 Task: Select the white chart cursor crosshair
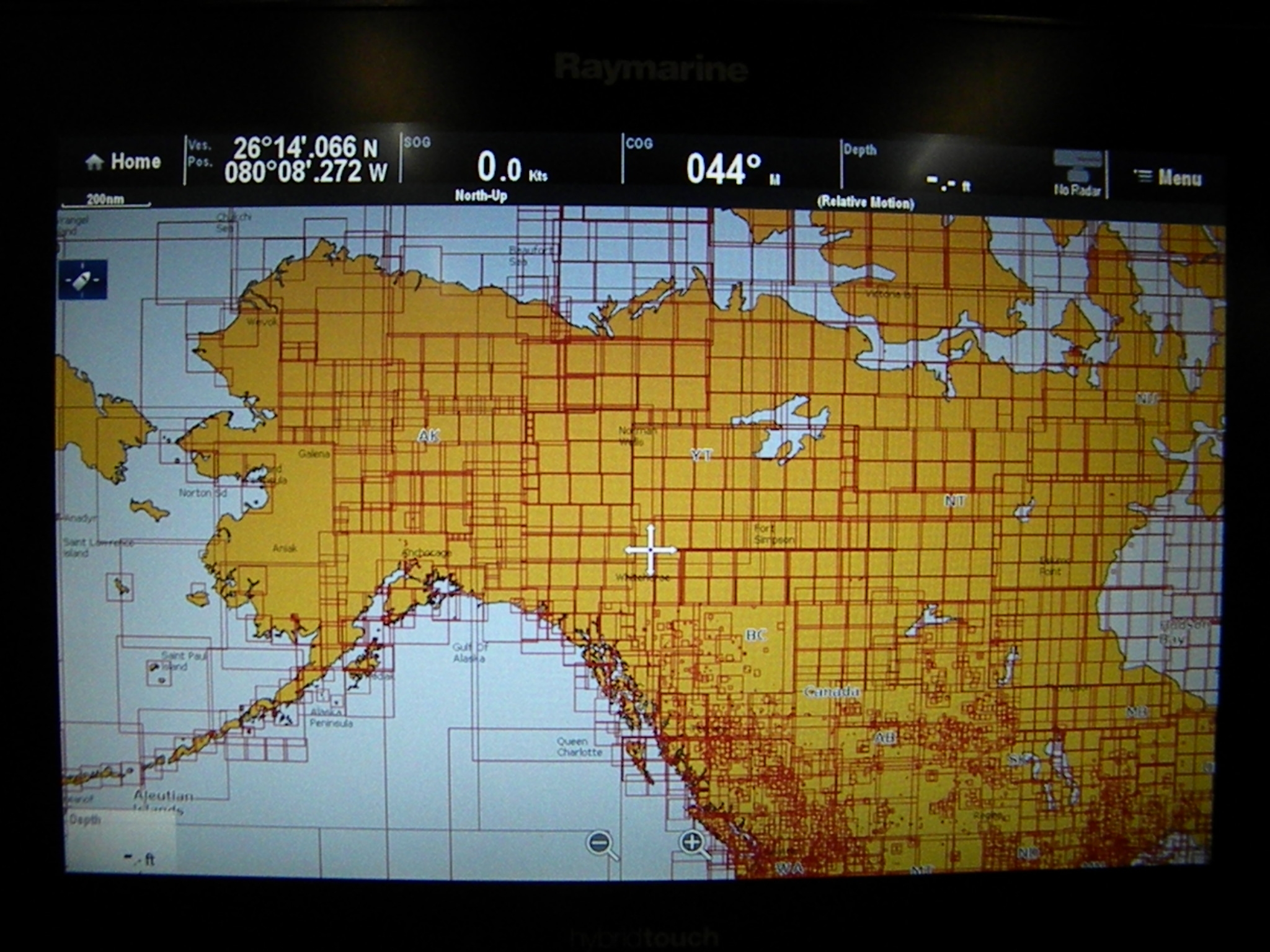coord(650,550)
